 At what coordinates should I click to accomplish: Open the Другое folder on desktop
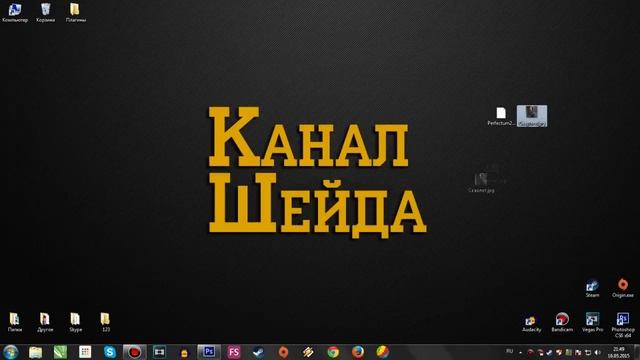coord(45,322)
